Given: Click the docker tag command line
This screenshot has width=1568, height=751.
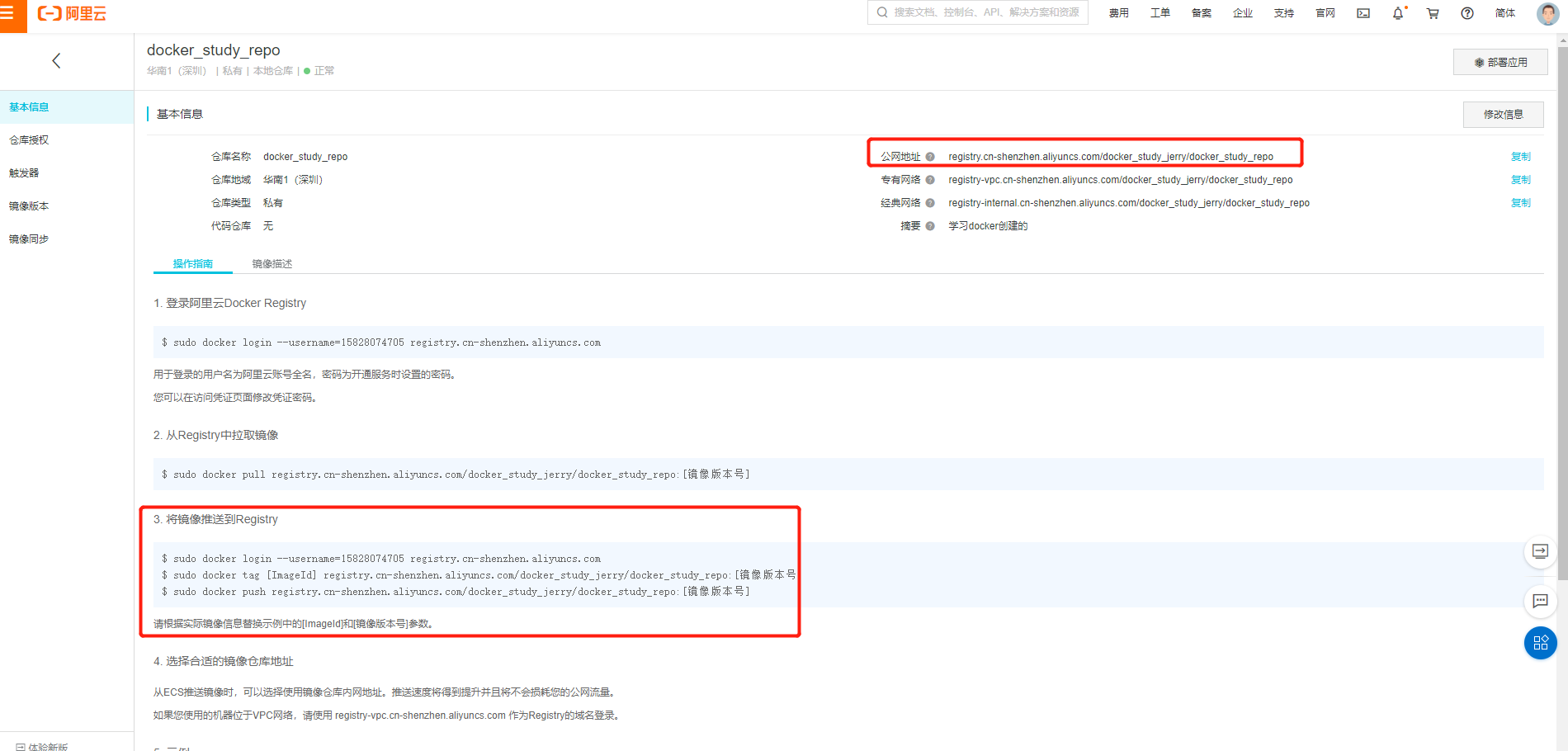Looking at the screenshot, I should (479, 575).
